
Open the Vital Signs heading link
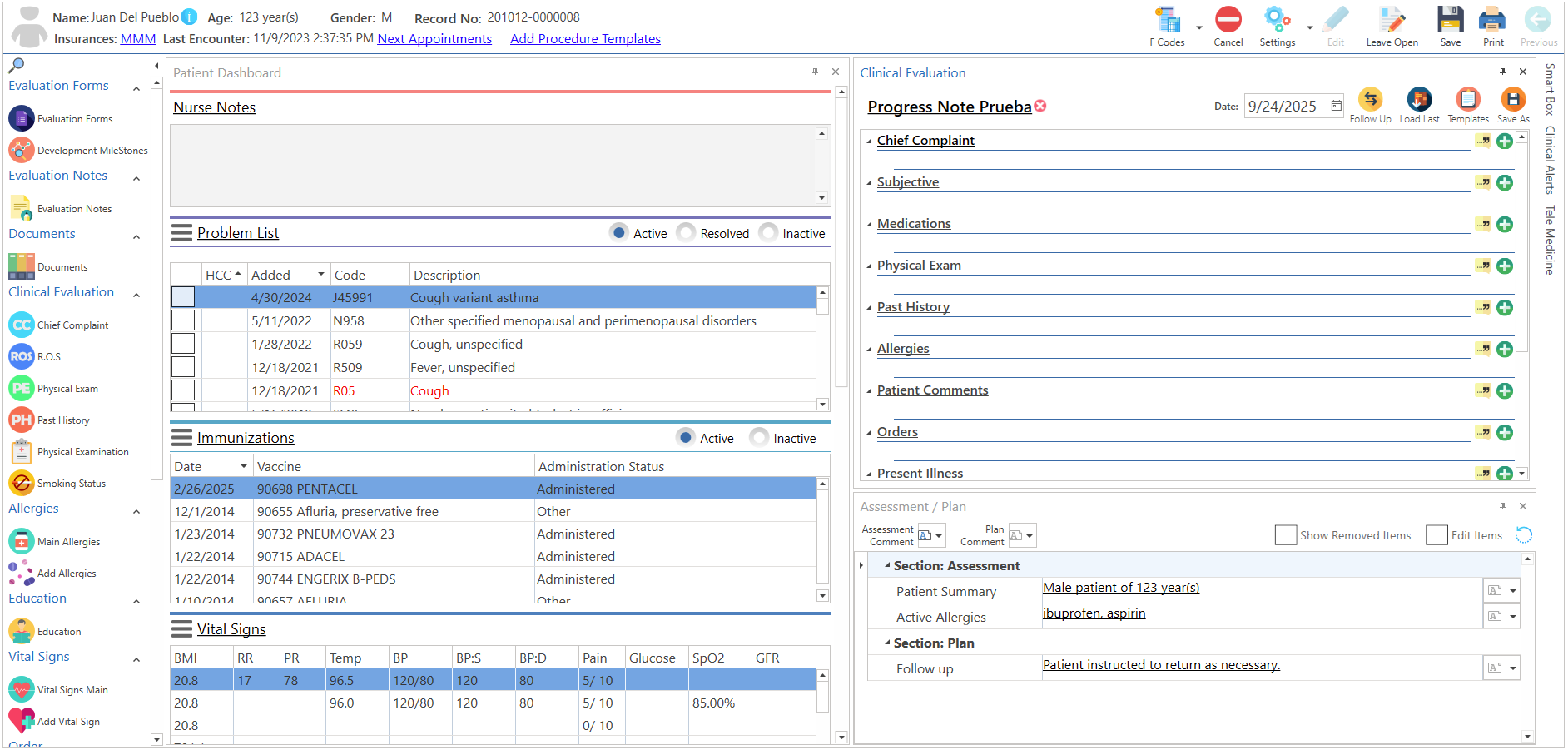[231, 629]
